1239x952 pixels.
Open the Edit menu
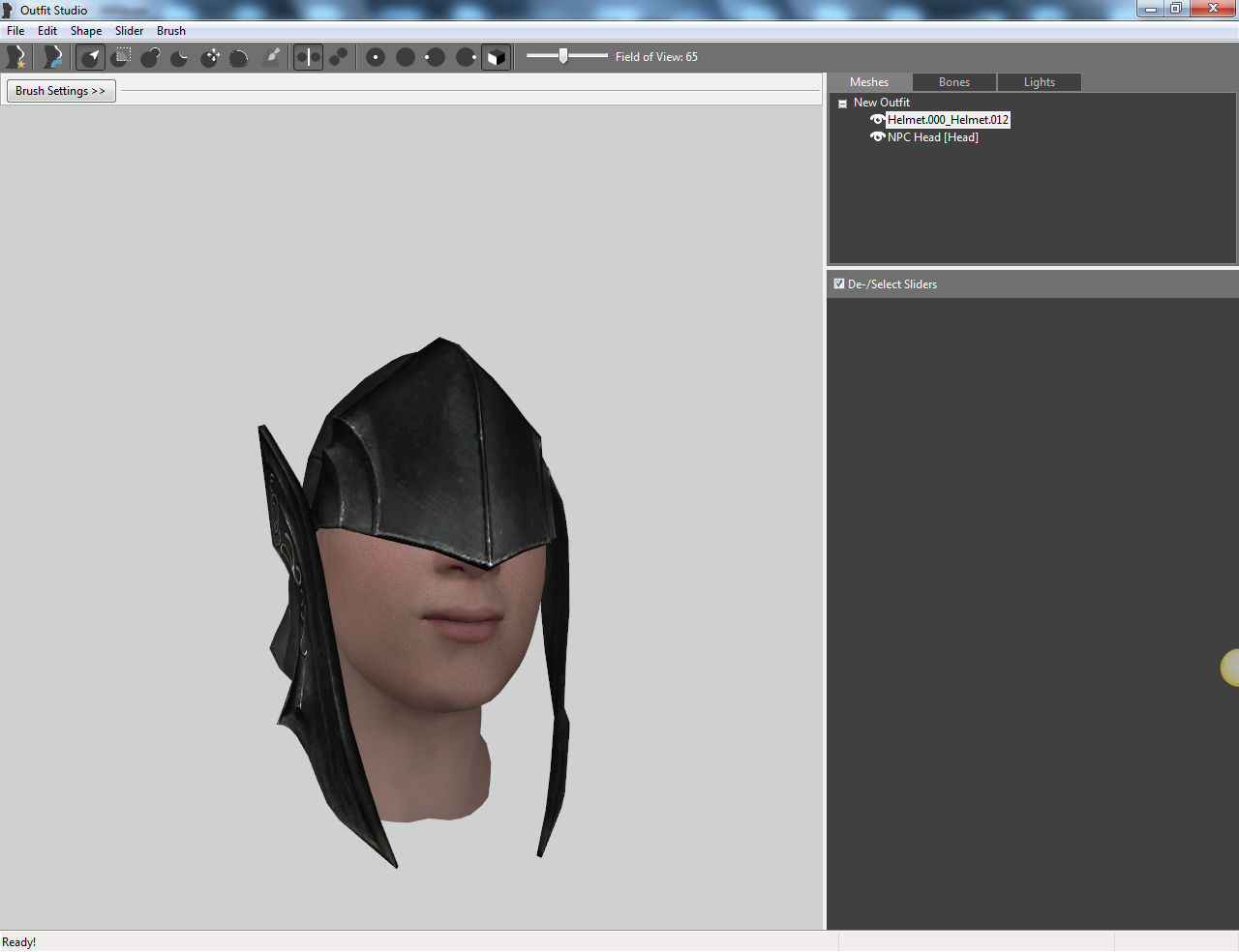tap(47, 31)
